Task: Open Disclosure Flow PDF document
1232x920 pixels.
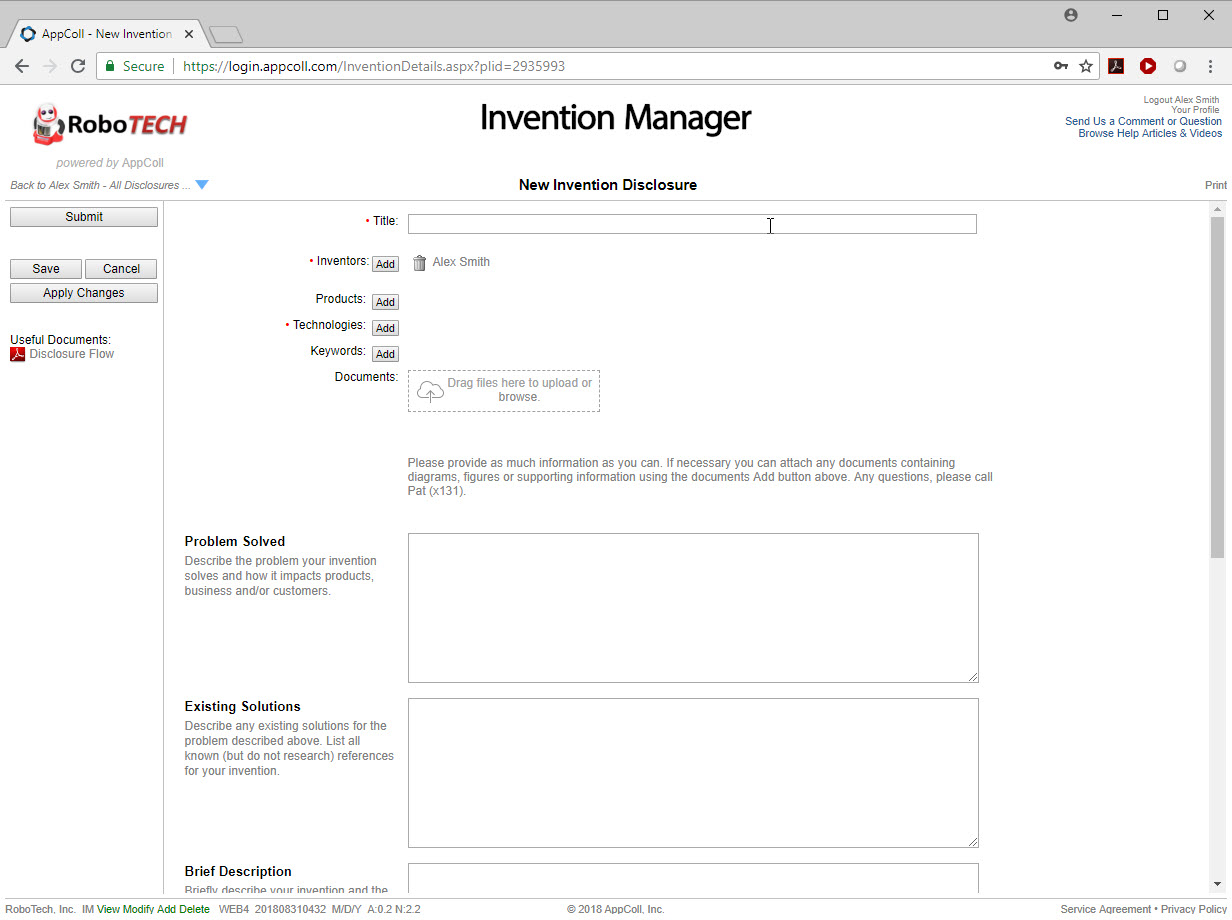Action: 71,354
